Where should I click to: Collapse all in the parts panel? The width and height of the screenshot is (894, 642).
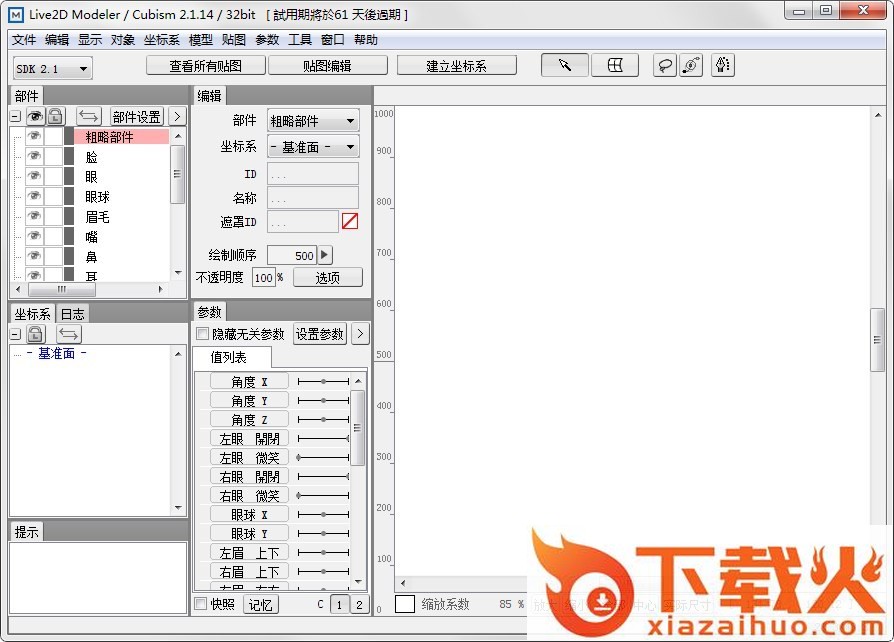coord(15,117)
